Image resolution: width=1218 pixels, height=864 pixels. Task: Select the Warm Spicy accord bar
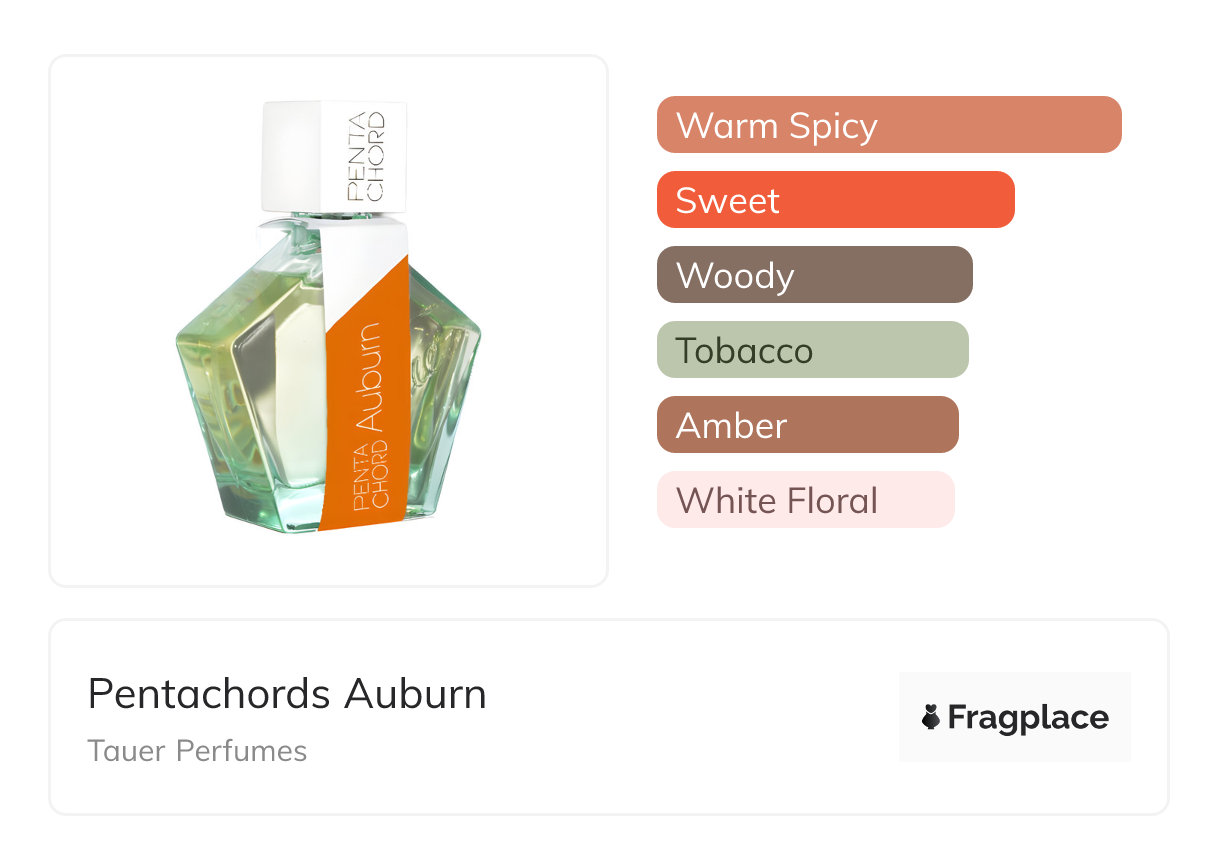pos(888,125)
